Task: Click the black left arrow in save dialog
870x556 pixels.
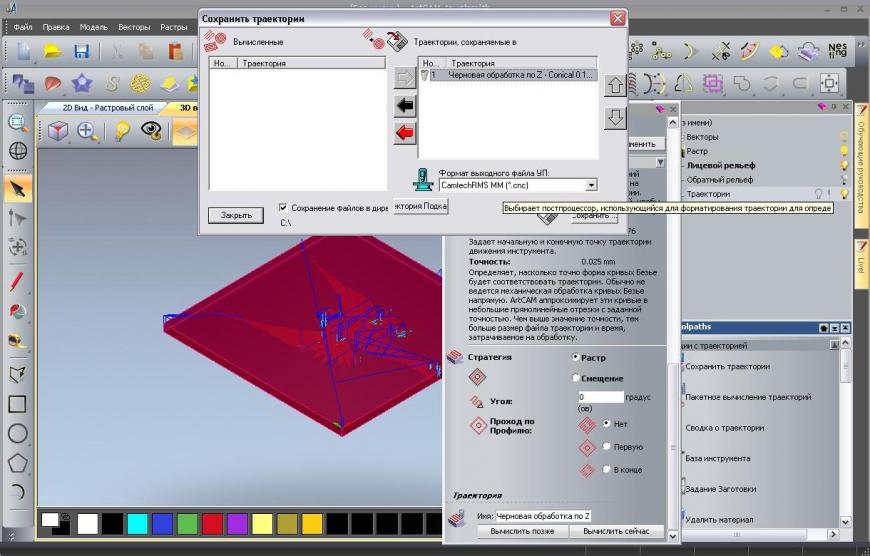Action: point(405,105)
